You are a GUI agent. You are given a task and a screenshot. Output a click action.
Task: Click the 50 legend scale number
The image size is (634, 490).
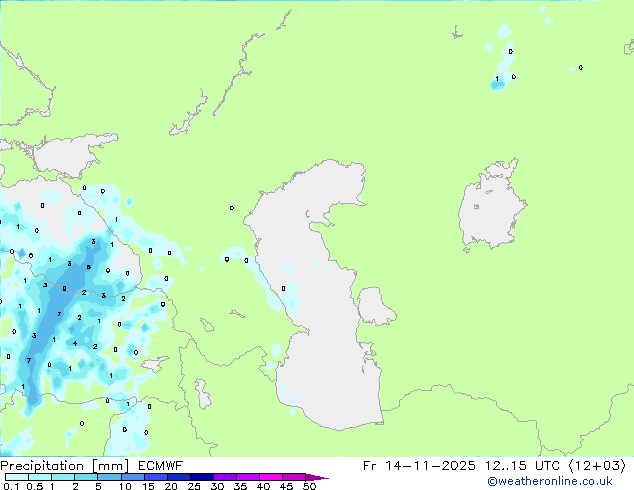pos(309,486)
